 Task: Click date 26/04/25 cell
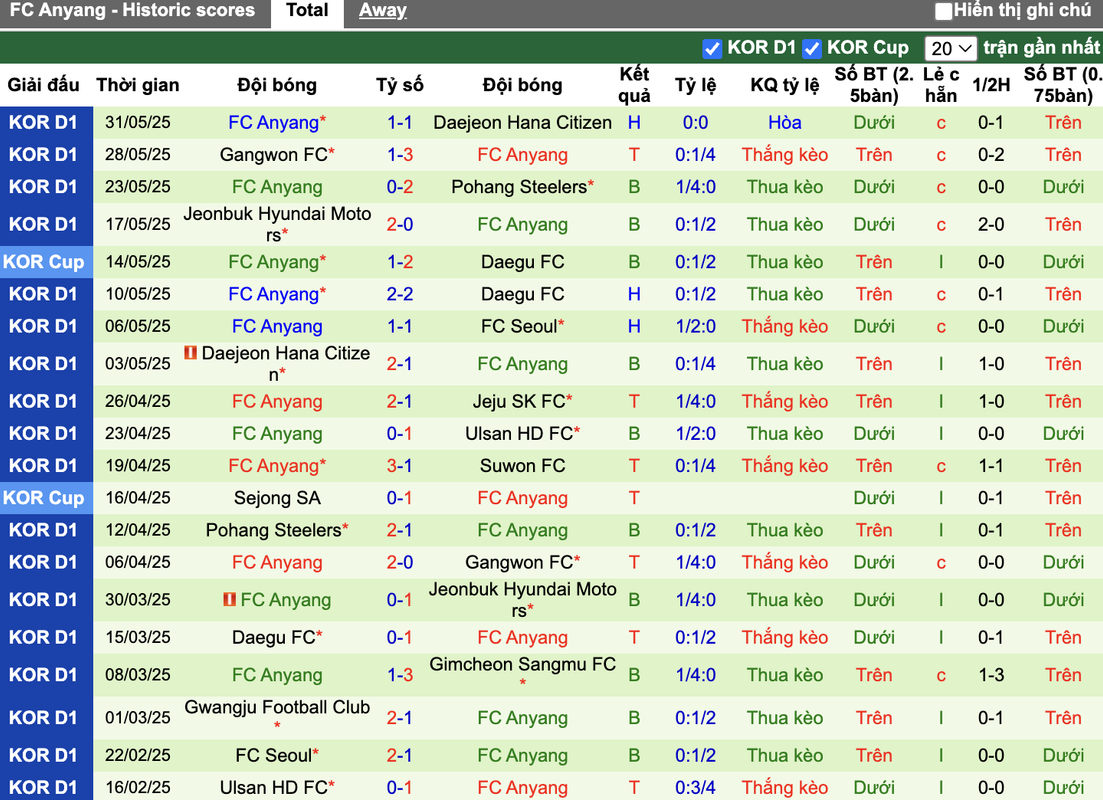pyautogui.click(x=138, y=402)
